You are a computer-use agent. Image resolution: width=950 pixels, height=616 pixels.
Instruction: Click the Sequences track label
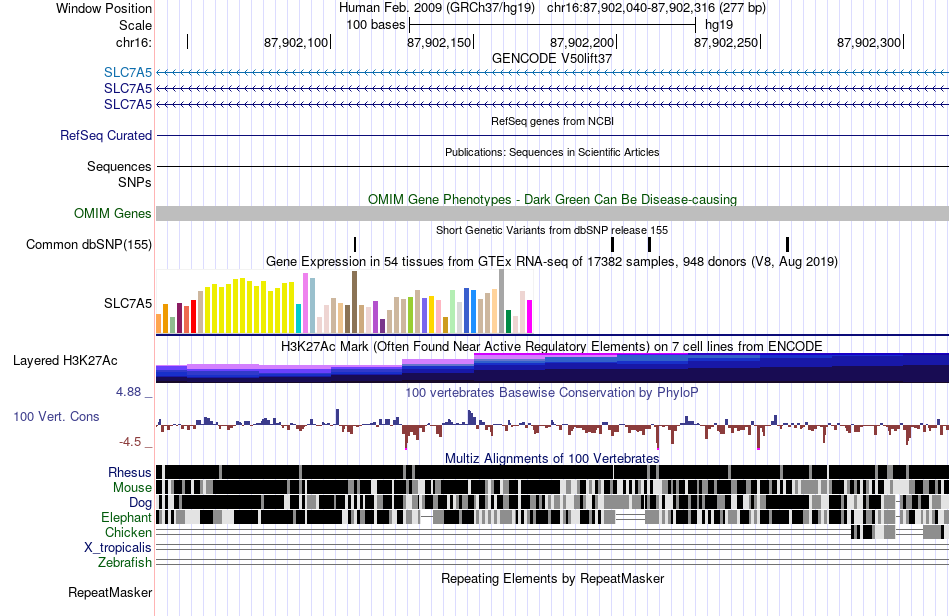pyautogui.click(x=119, y=166)
